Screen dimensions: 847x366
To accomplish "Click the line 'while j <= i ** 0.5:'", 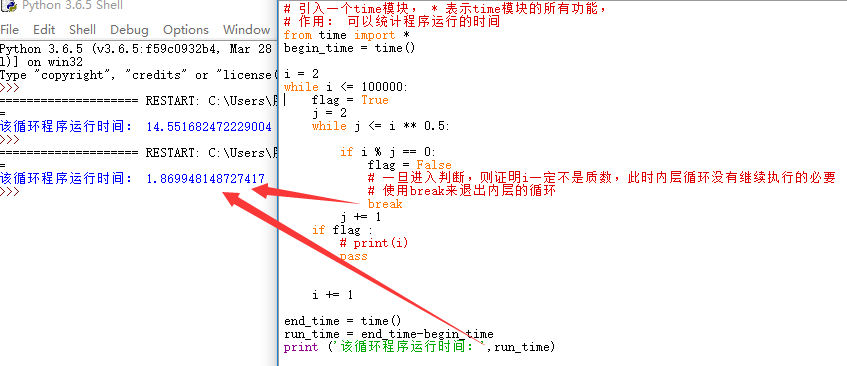I will tap(380, 126).
